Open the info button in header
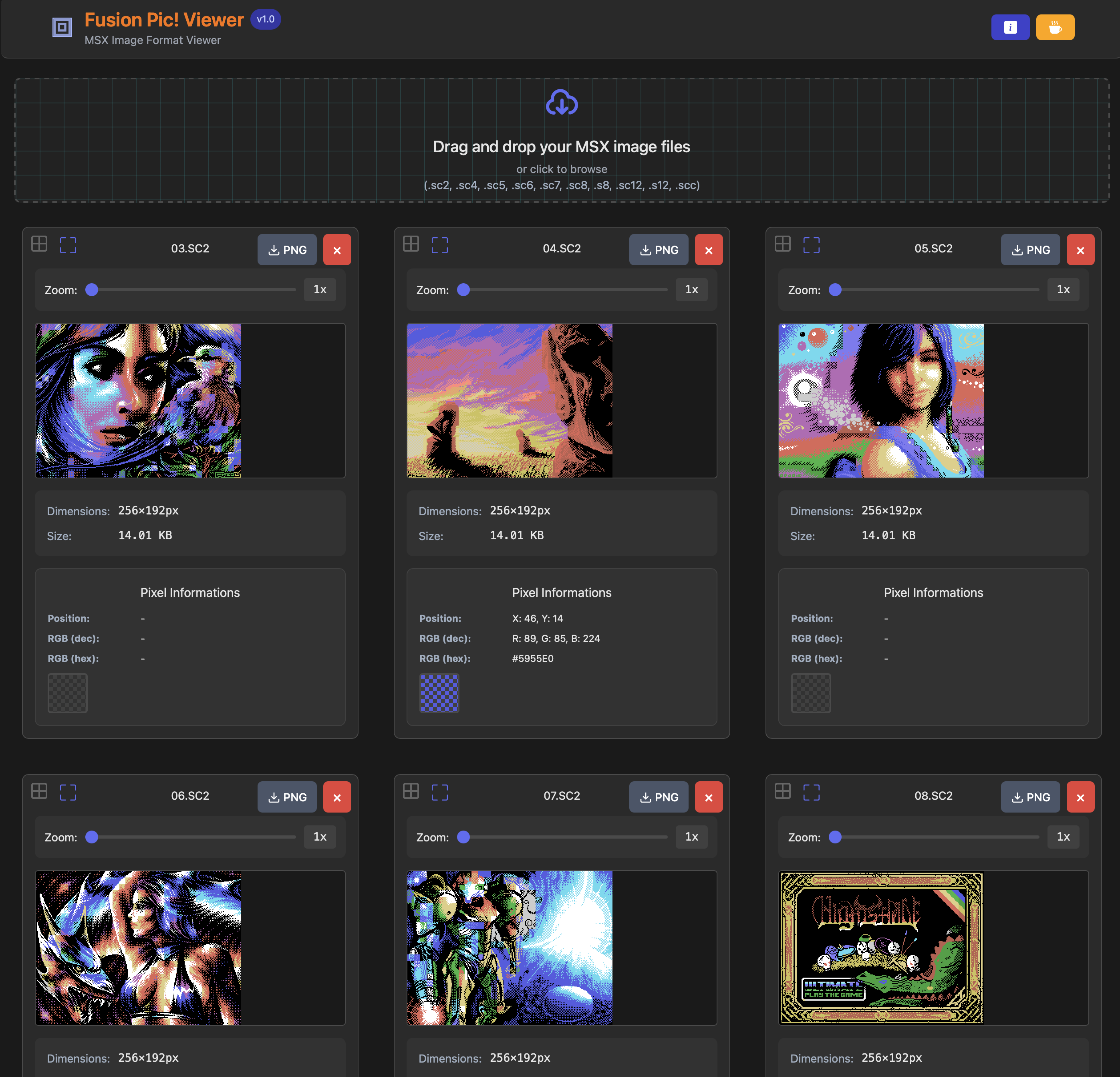This screenshot has height=1077, width=1120. coord(1010,27)
